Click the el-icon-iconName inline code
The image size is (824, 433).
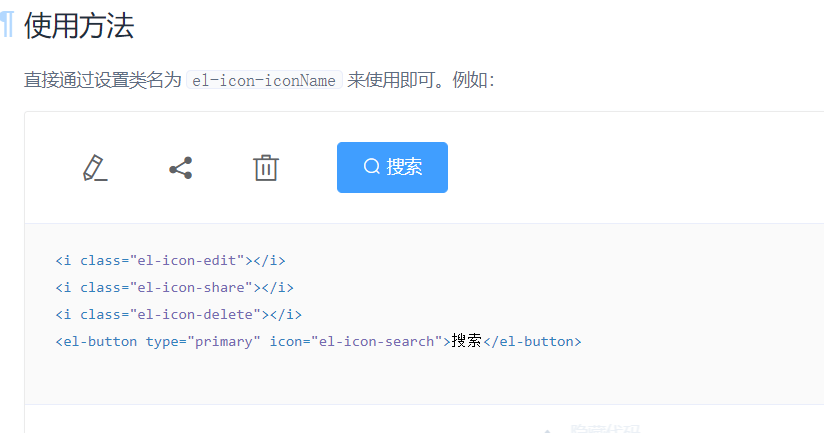264,81
